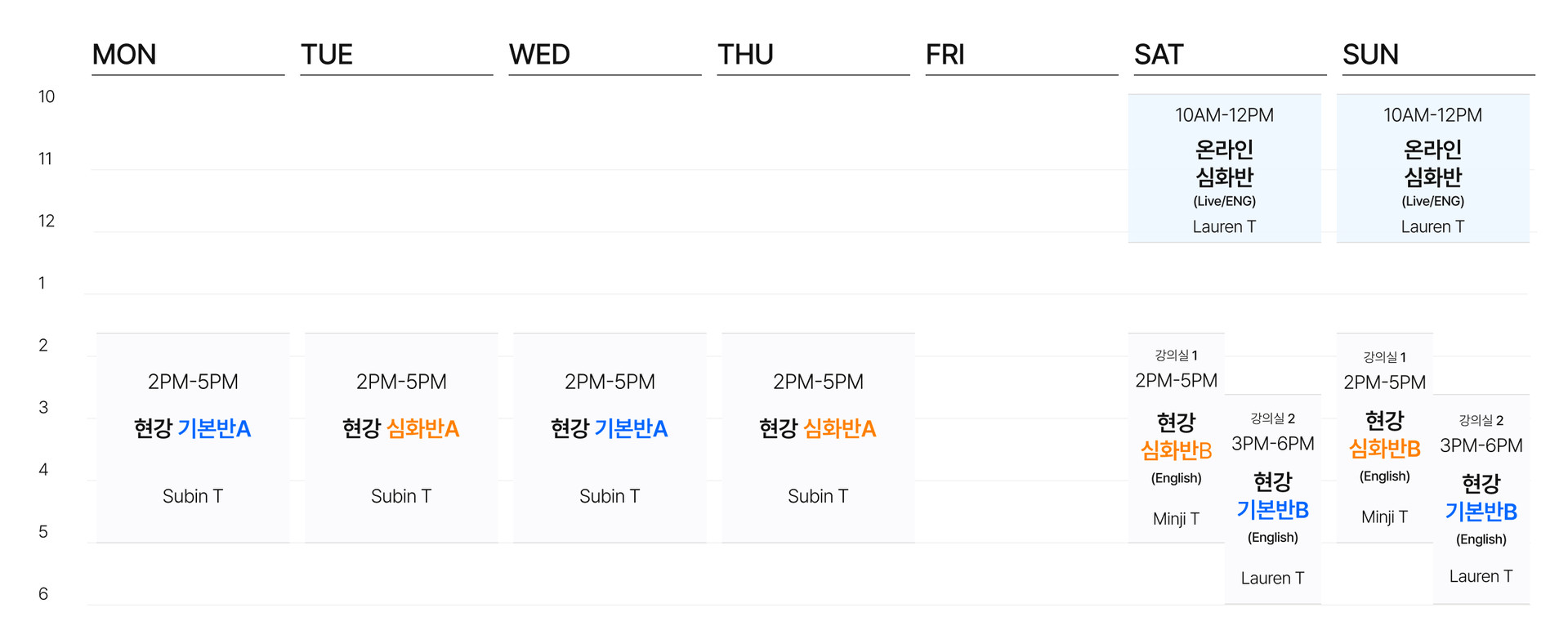Image resolution: width=1568 pixels, height=644 pixels.
Task: Select Saturday's 강의실 2 기본반B class
Action: pos(1272,499)
